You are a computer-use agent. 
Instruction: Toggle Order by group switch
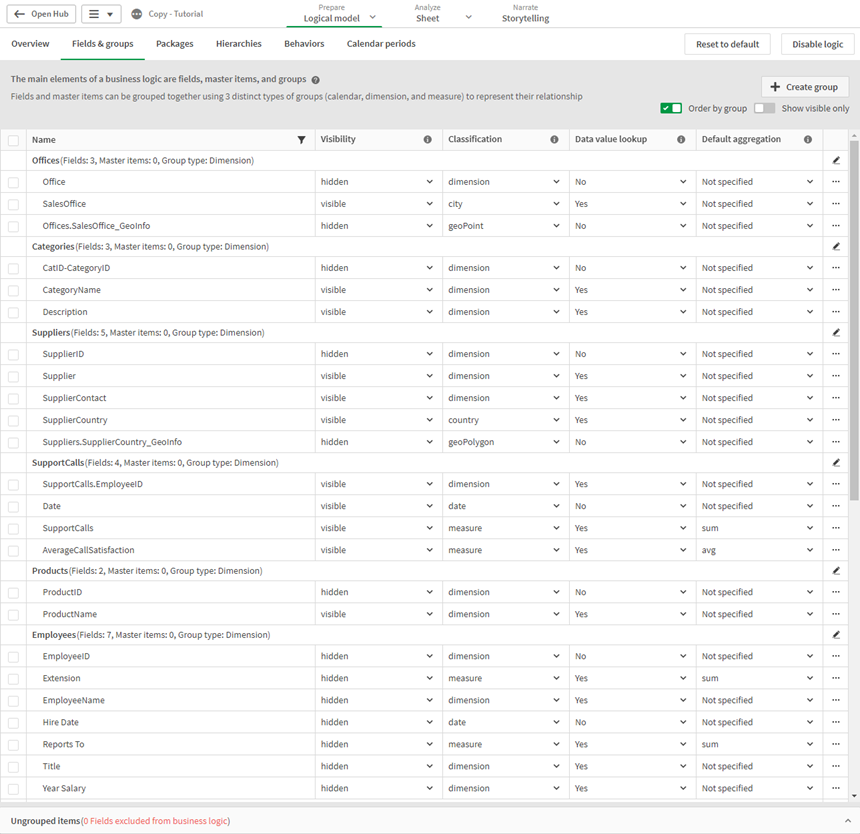671,108
